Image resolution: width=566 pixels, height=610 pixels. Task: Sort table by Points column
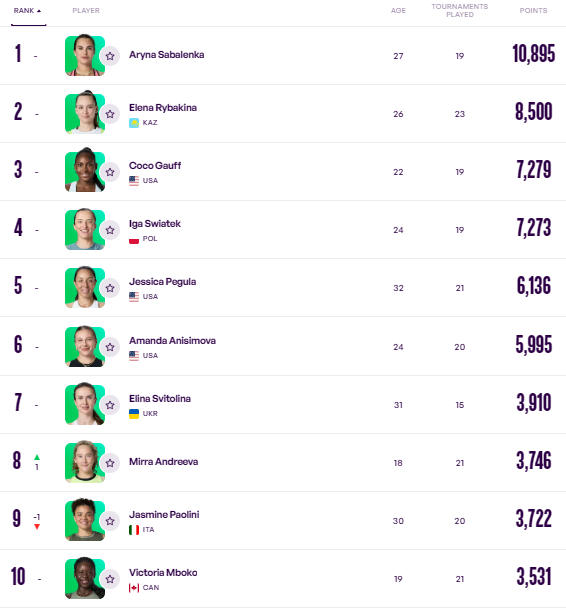pyautogui.click(x=533, y=11)
